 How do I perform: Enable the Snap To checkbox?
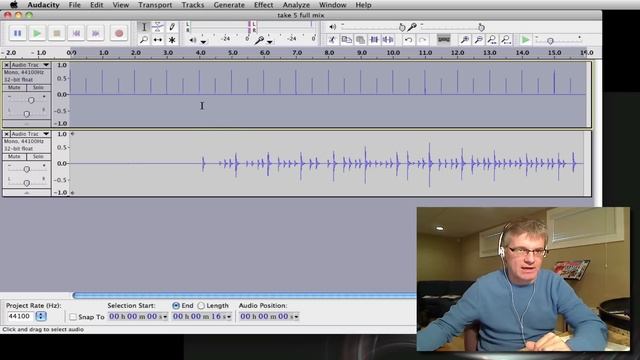(73, 317)
